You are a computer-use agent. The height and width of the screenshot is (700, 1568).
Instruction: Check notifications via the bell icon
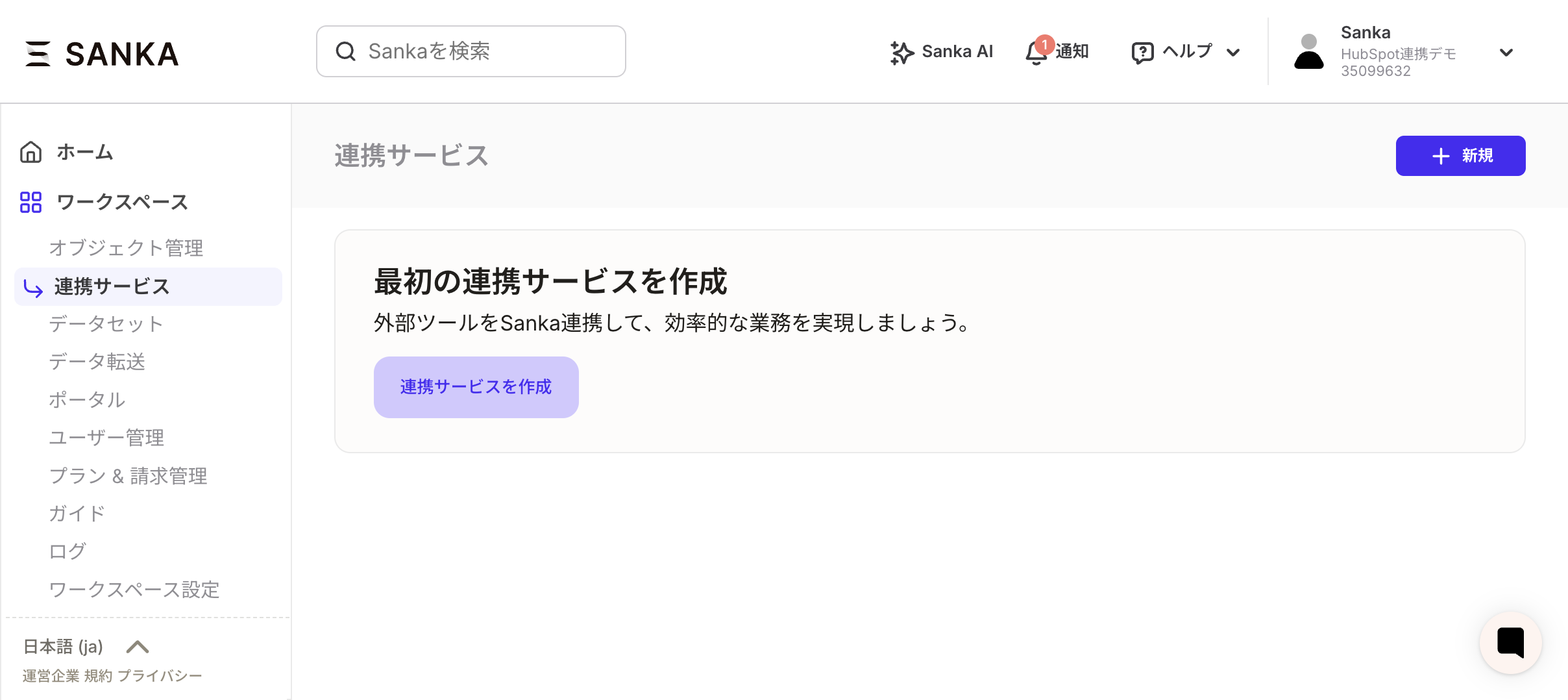point(1036,52)
